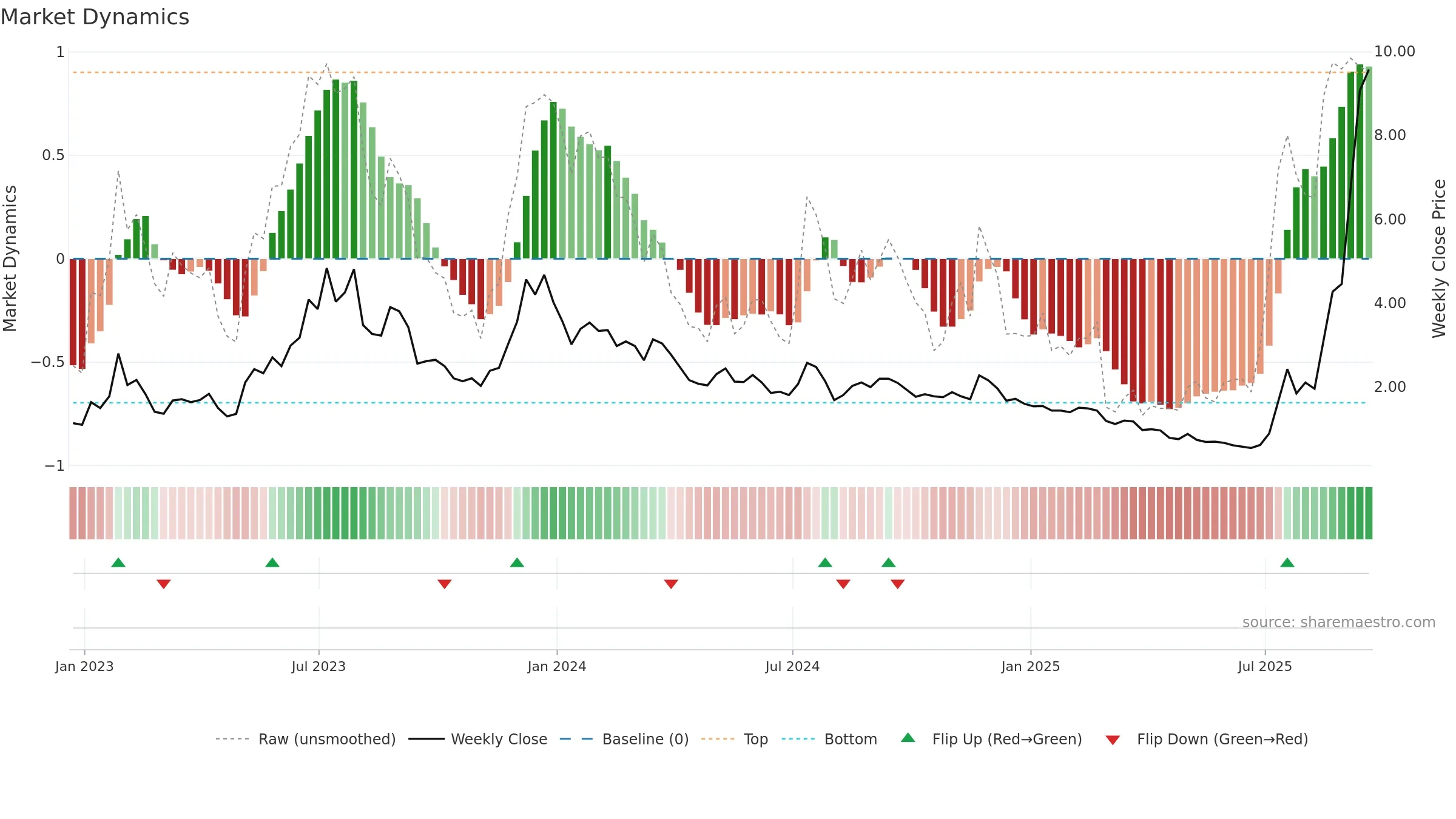Toggle the Raw (unsmoothed) legend entry
Viewport: 1456px width, 819px height.
pos(305,739)
